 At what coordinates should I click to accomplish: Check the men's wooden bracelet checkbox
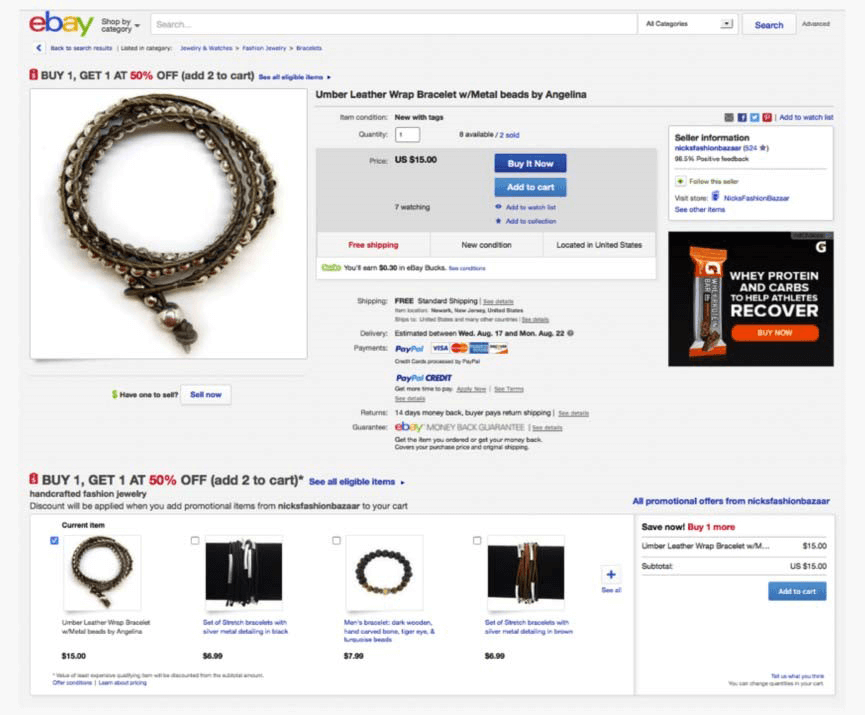point(336,541)
